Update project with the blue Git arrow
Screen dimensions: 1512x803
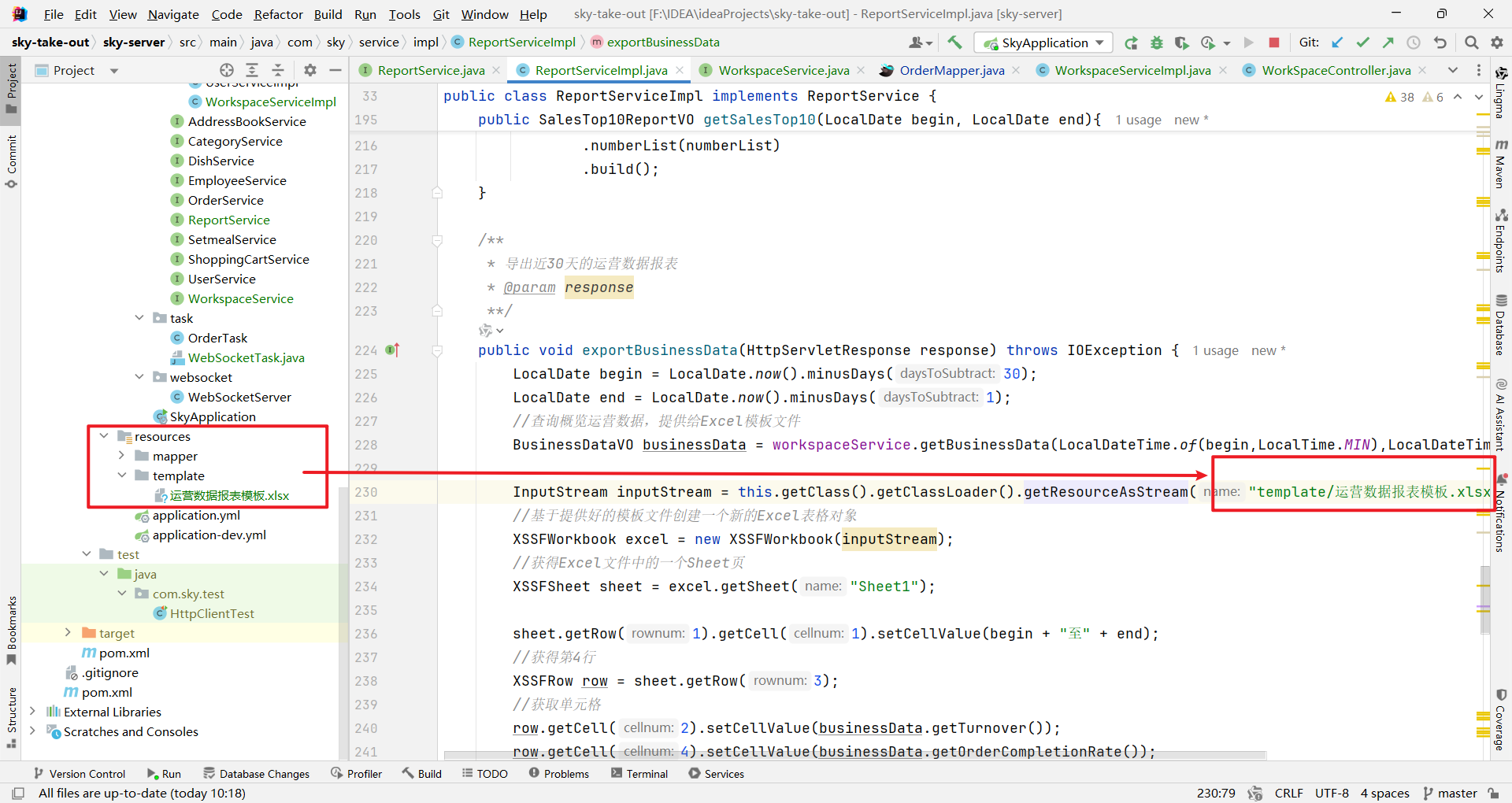point(1337,43)
